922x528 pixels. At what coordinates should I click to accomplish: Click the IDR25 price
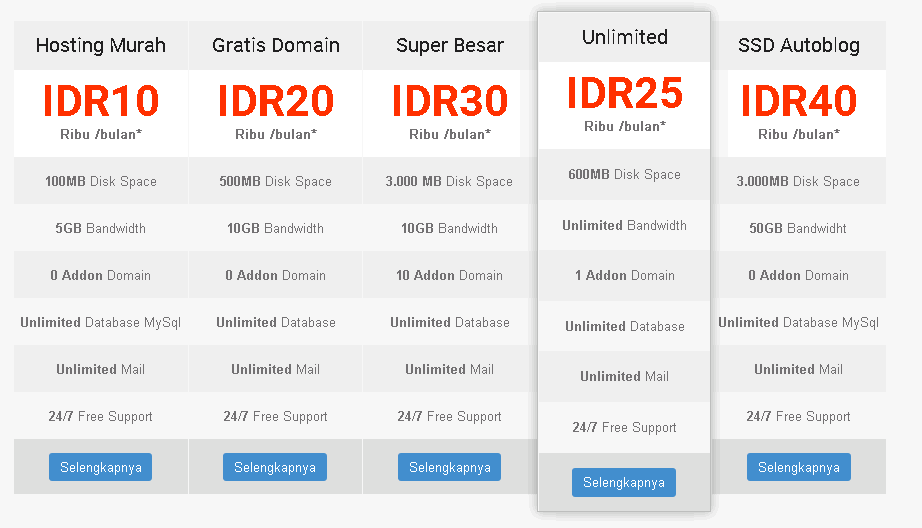(x=624, y=93)
